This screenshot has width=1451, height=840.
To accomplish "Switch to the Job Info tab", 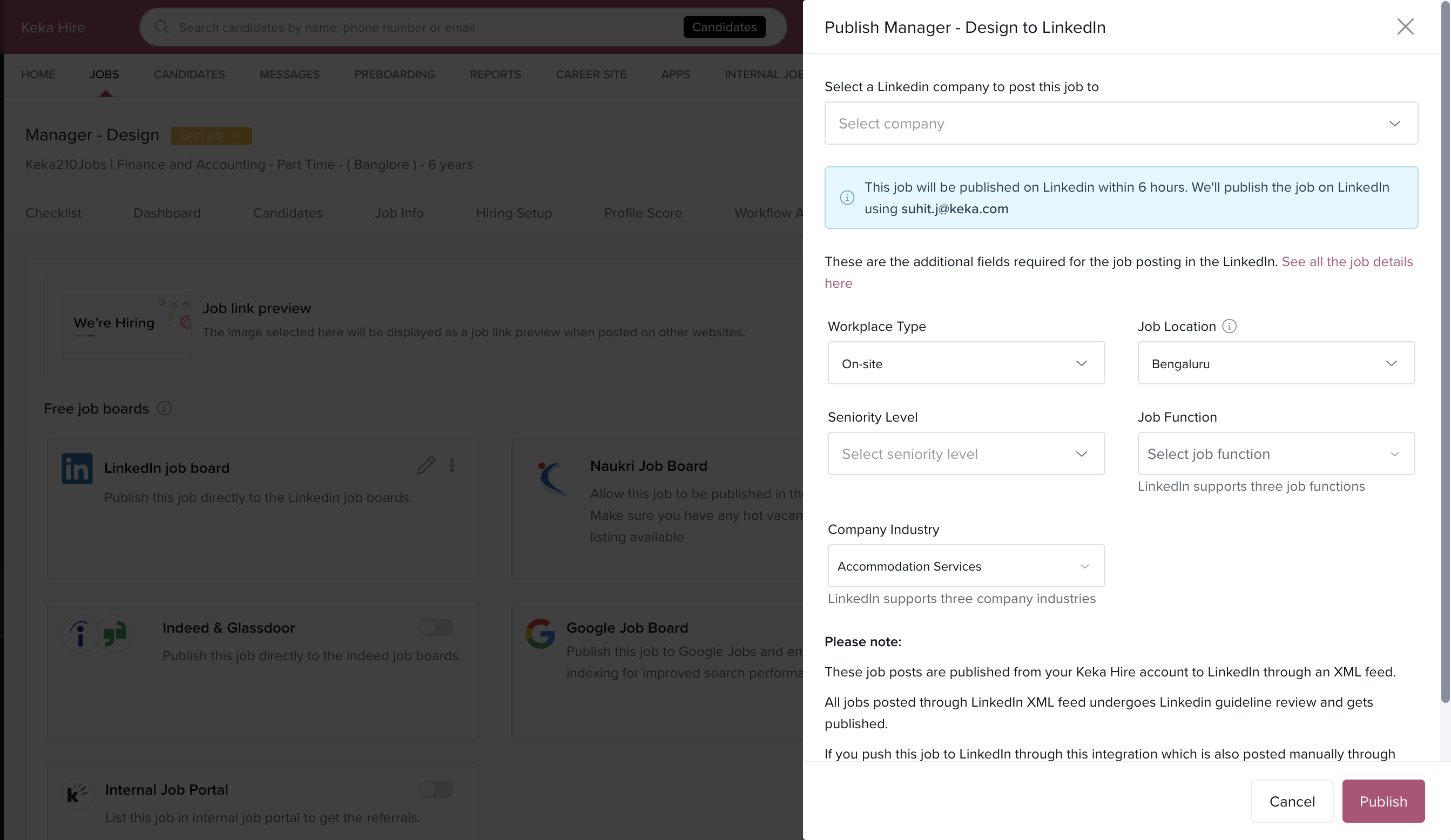I will pyautogui.click(x=399, y=213).
